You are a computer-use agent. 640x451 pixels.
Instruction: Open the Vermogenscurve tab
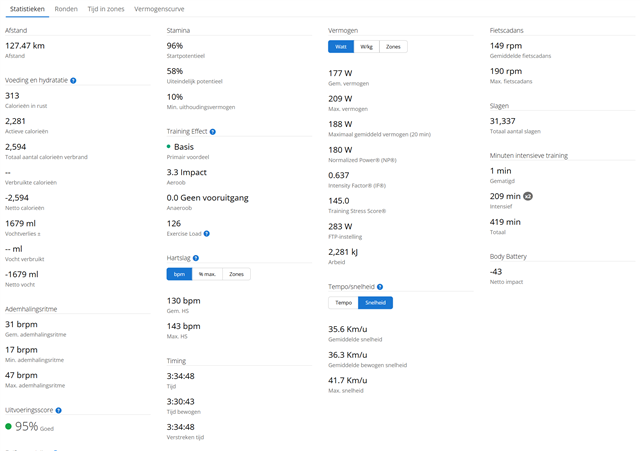[x=160, y=8]
